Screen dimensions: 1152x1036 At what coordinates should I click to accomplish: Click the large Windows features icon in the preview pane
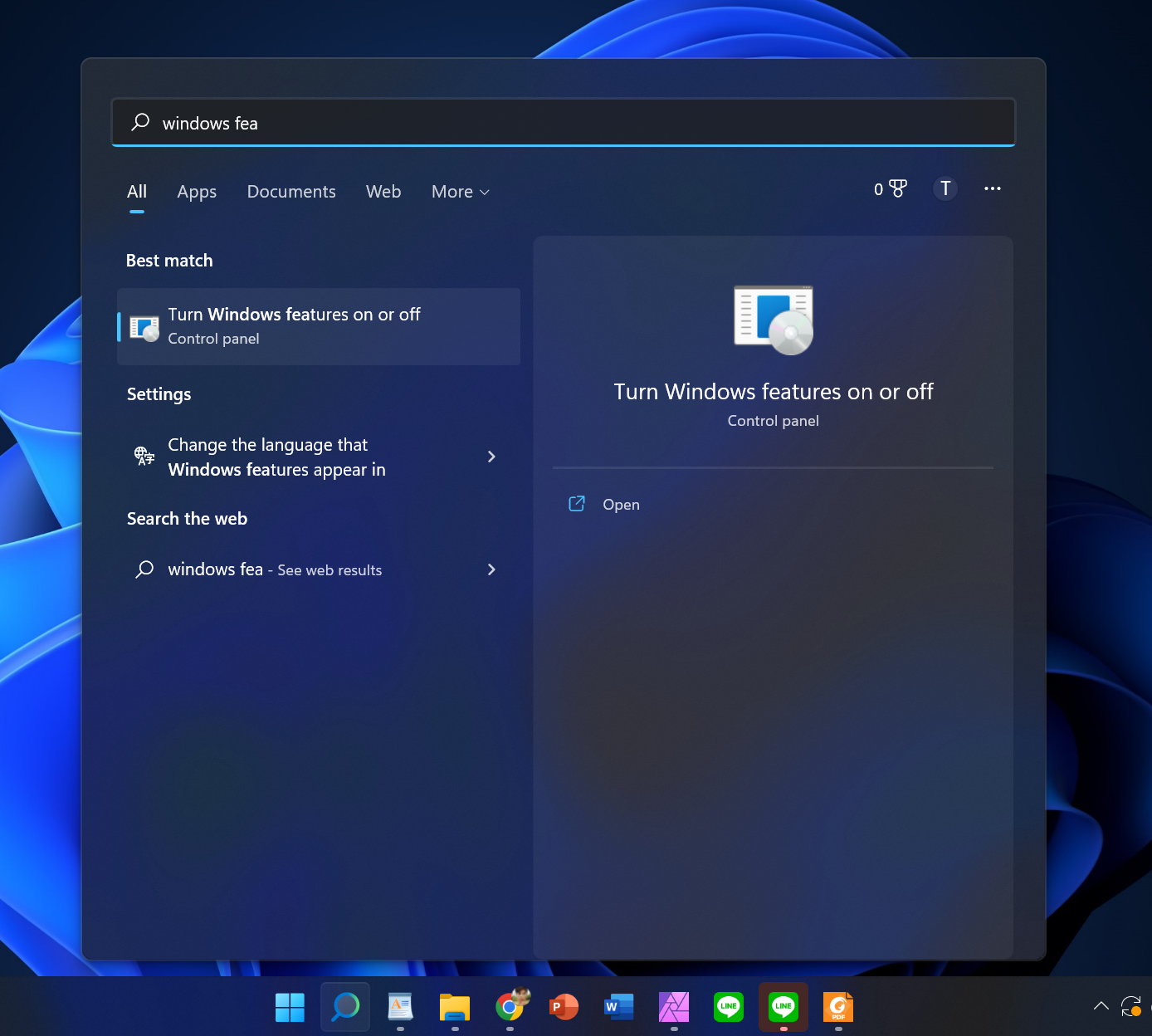pos(774,320)
